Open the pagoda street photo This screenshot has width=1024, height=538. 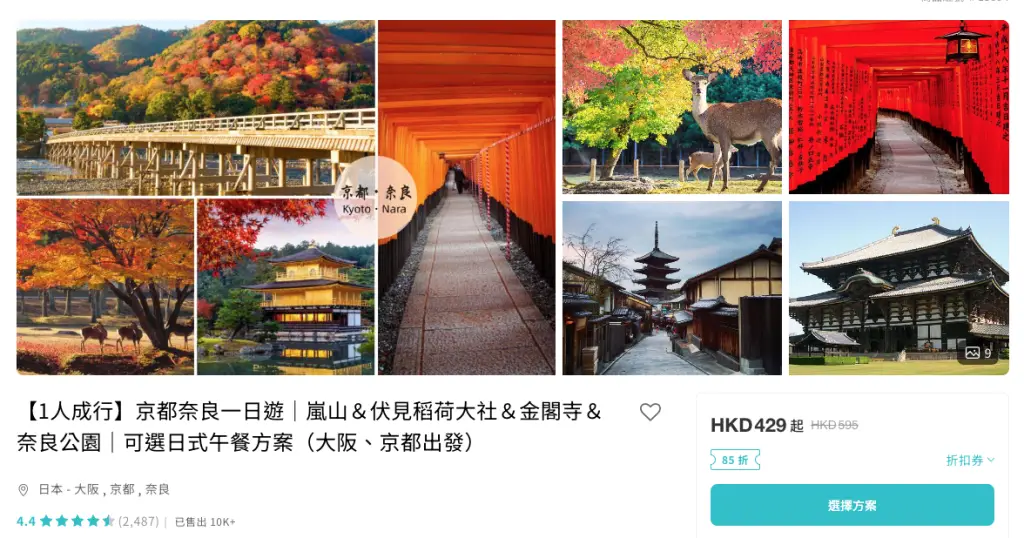click(672, 288)
